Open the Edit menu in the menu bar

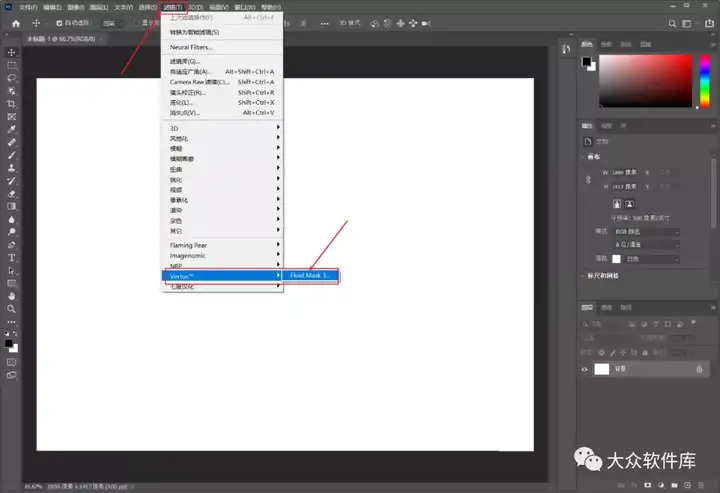(x=52, y=7)
